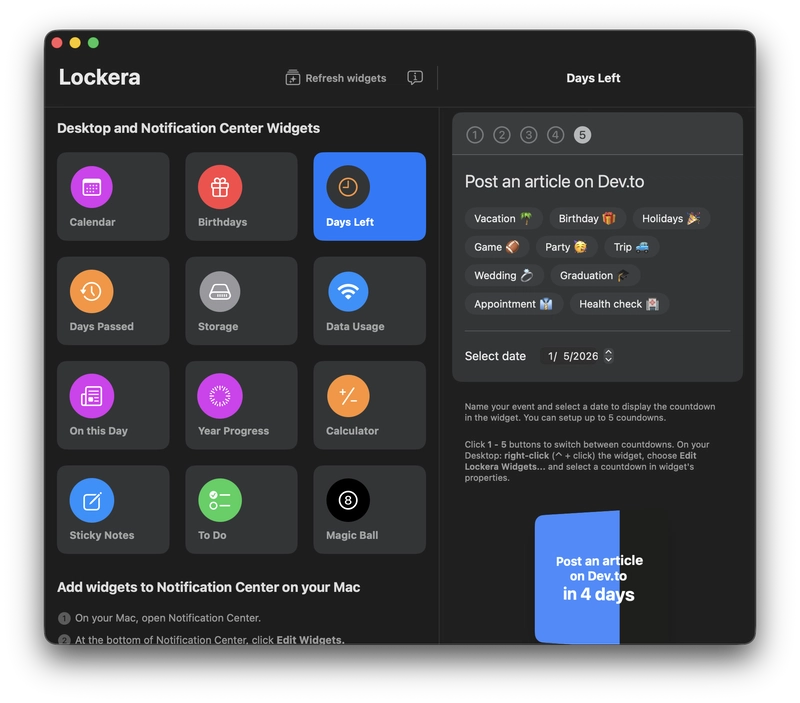Click the green zoom window button
Screen dimensions: 800x703
point(93,43)
